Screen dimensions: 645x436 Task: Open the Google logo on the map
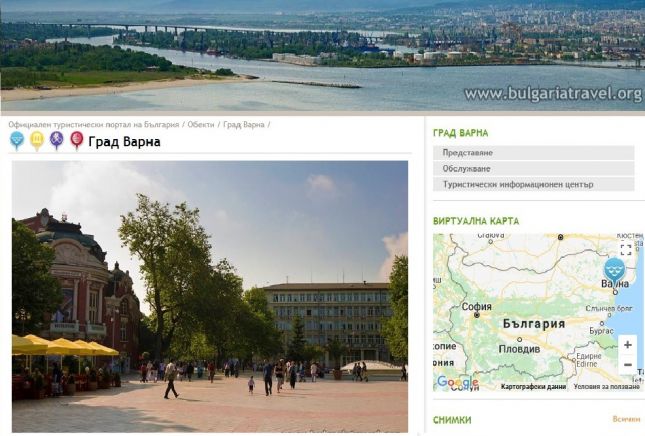(x=457, y=383)
